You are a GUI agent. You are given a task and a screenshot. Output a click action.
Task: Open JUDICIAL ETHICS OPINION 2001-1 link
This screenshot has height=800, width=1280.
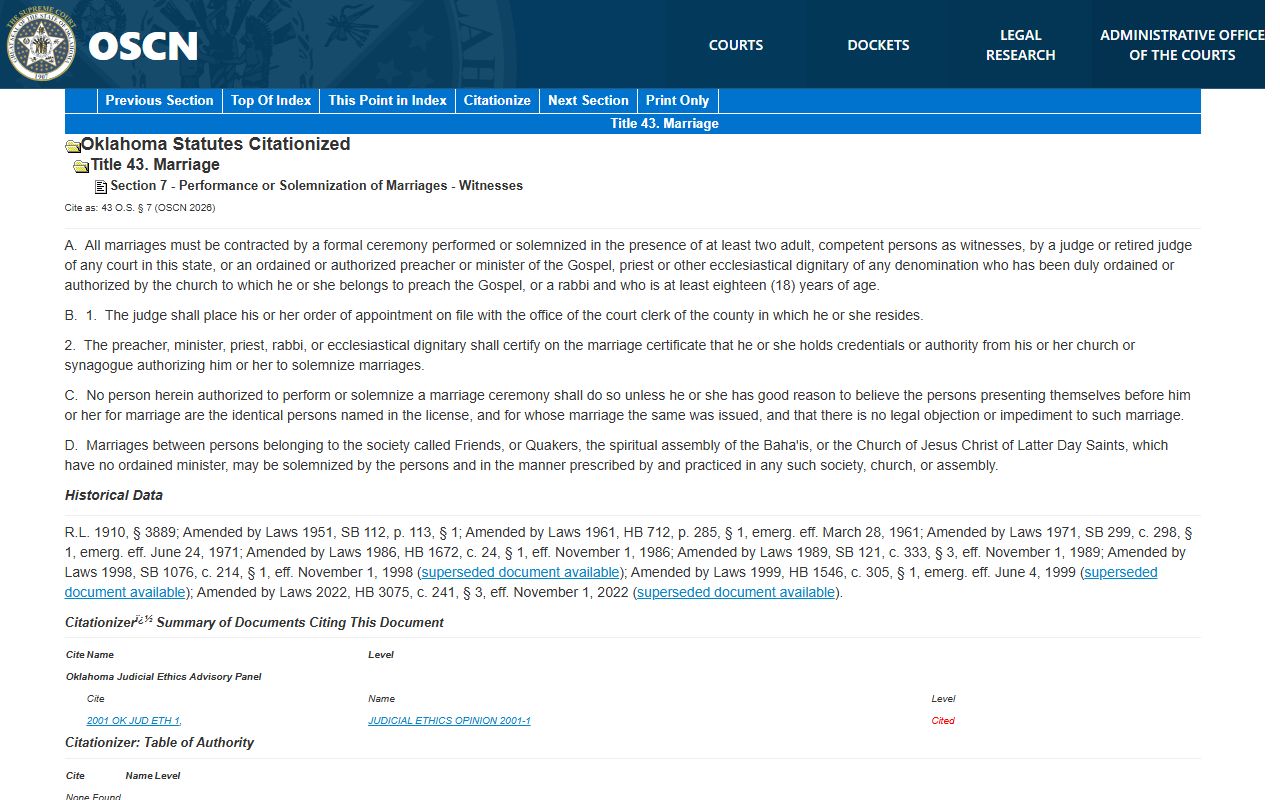pyautogui.click(x=449, y=721)
